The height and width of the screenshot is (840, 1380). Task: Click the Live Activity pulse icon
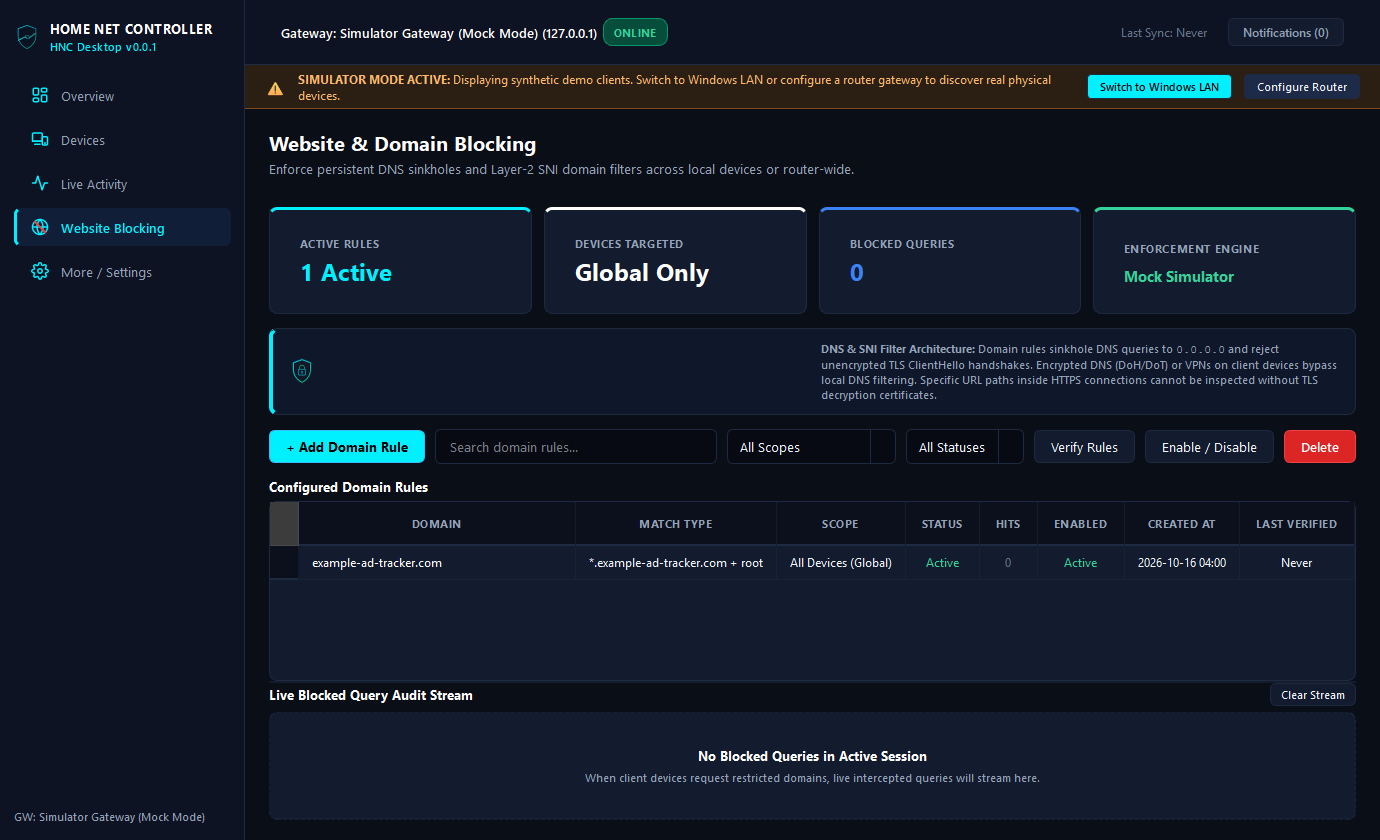tap(40, 184)
